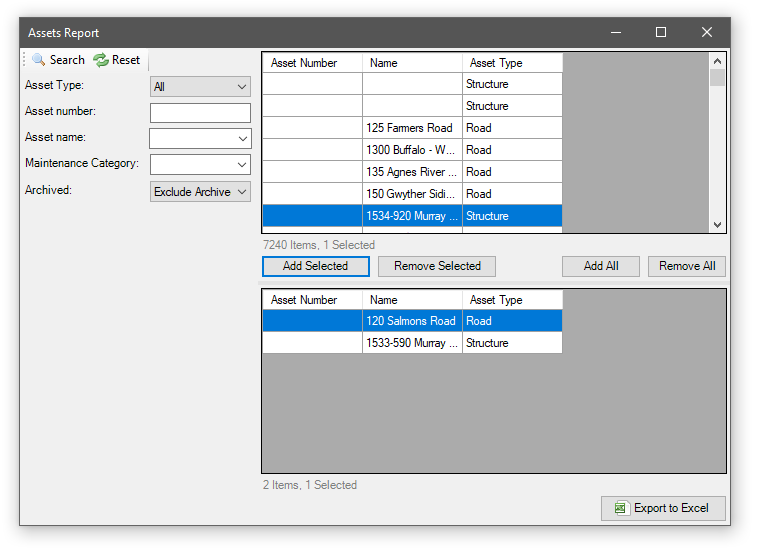Click the Add All button

pos(601,266)
